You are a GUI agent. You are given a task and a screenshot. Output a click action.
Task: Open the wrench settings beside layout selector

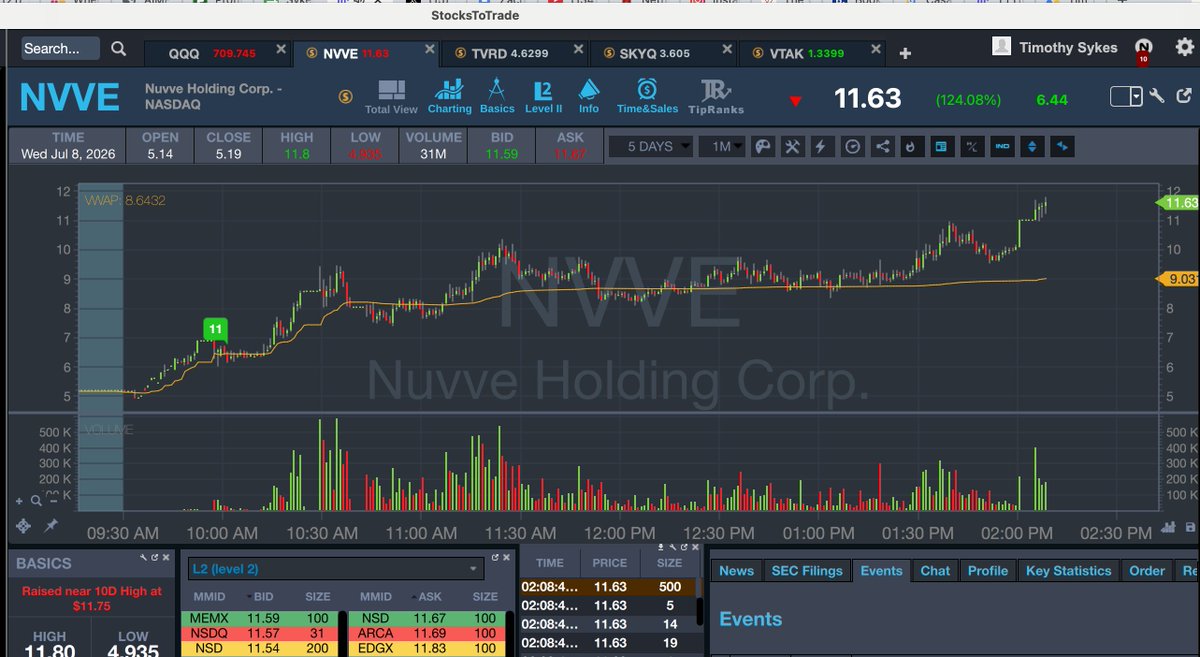click(x=1158, y=97)
